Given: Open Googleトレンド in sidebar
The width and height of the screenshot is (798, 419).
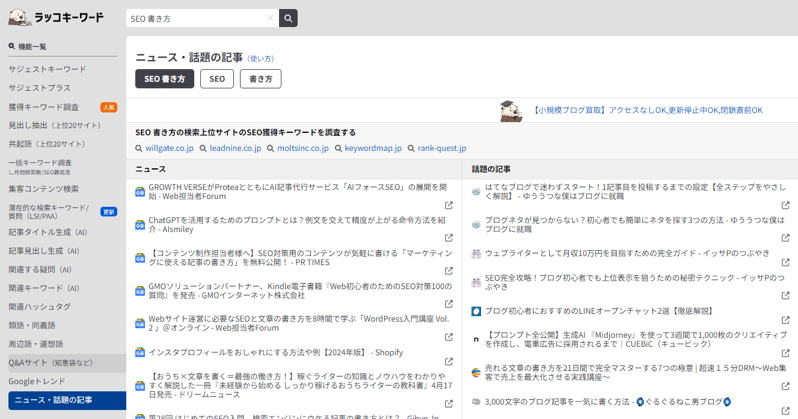Looking at the screenshot, I should click(37, 381).
